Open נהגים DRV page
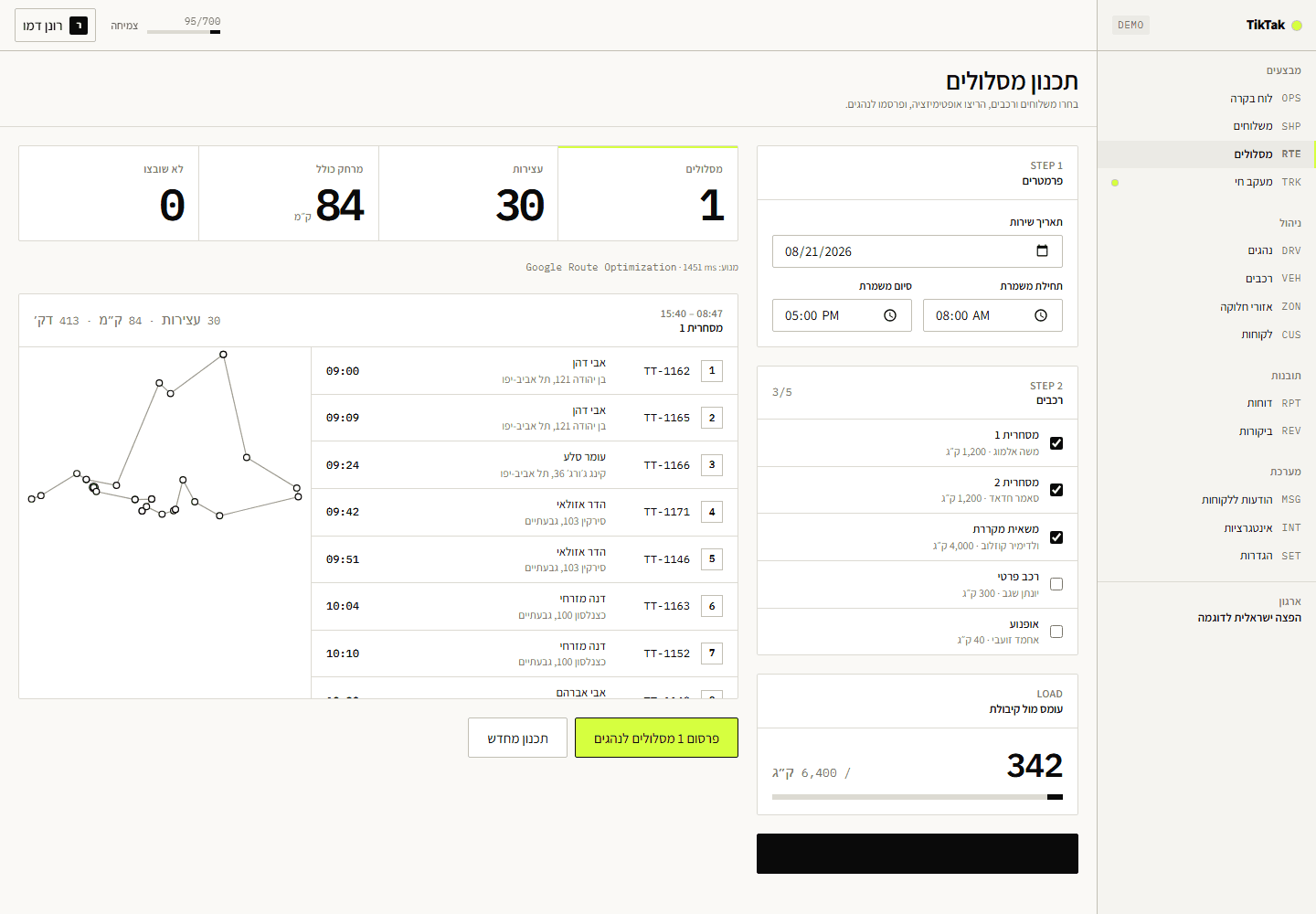 pyautogui.click(x=1206, y=250)
